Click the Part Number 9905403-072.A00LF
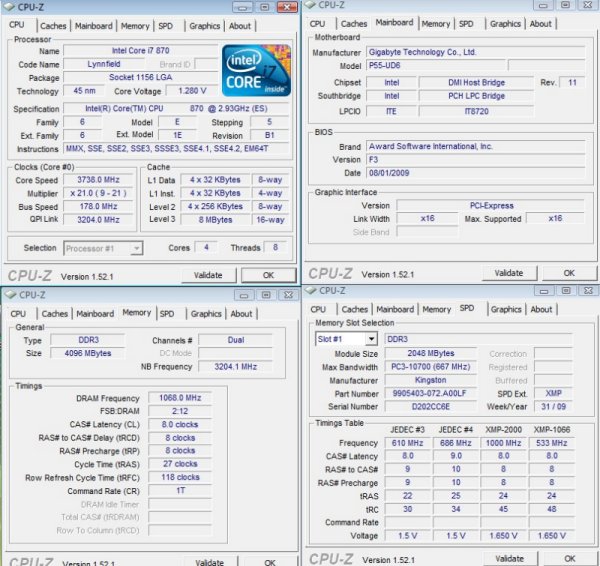 pyautogui.click(x=430, y=393)
